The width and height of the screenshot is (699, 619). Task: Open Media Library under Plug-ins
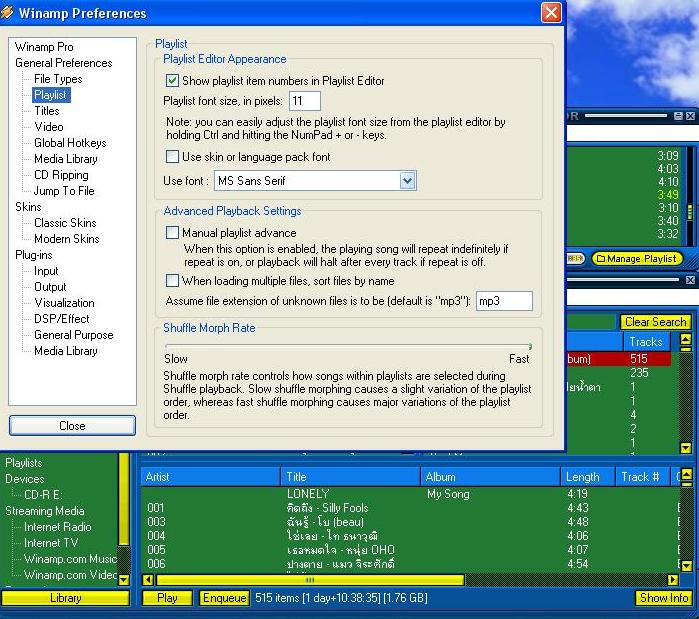[66, 351]
